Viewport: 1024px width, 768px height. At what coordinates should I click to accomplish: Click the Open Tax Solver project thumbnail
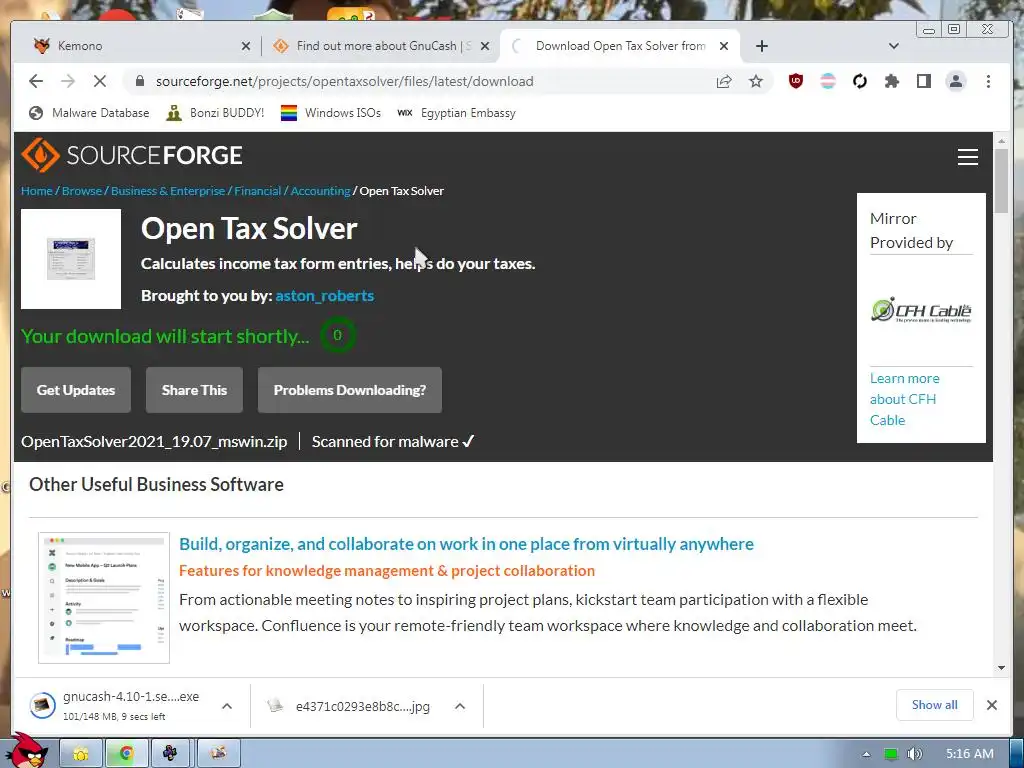(71, 259)
